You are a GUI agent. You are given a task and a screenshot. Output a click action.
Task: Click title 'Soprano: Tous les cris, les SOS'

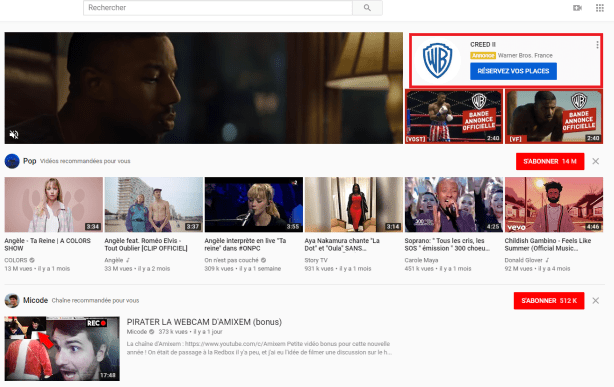447,244
